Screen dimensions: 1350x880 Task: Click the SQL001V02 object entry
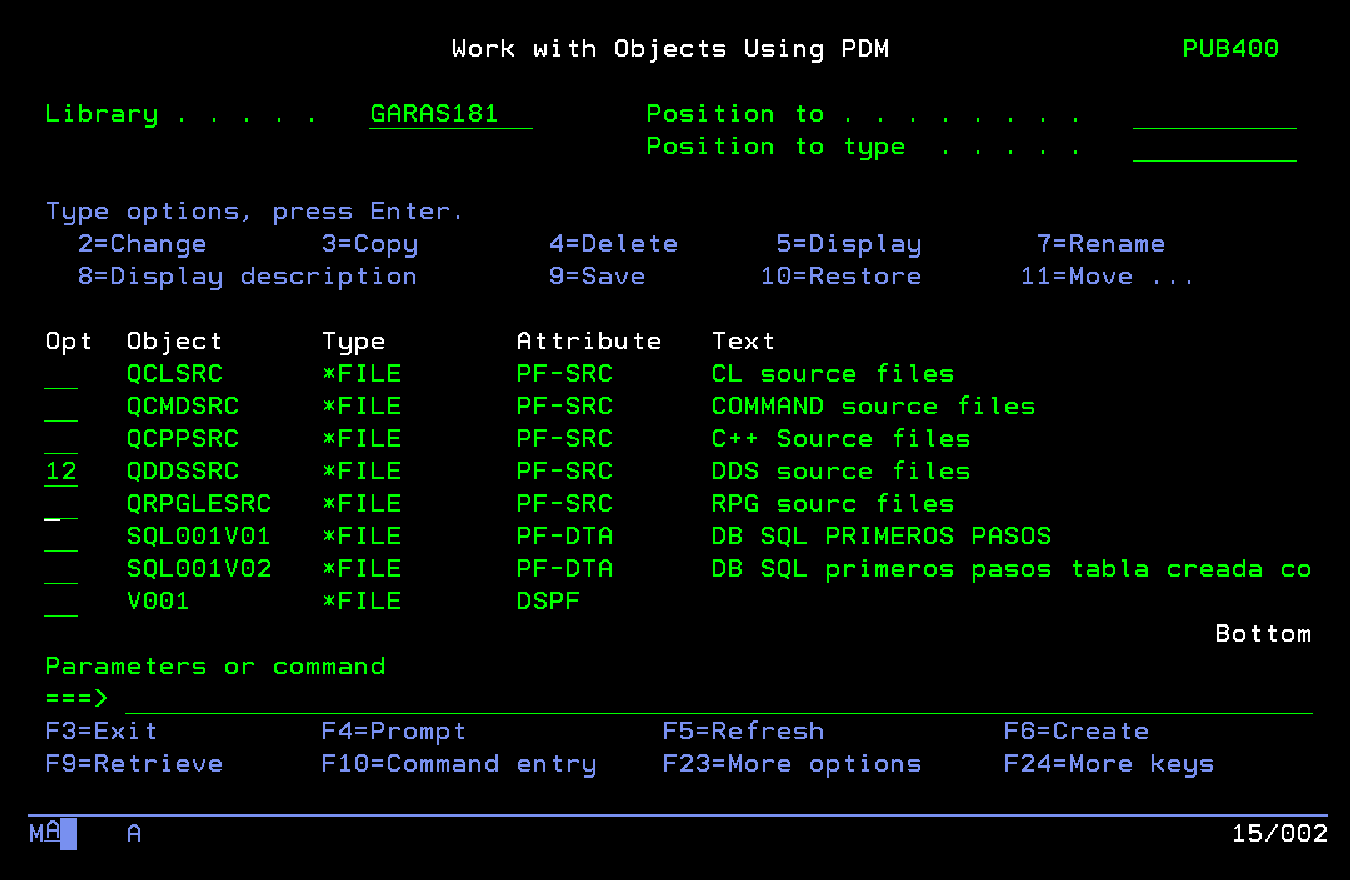[199, 569]
